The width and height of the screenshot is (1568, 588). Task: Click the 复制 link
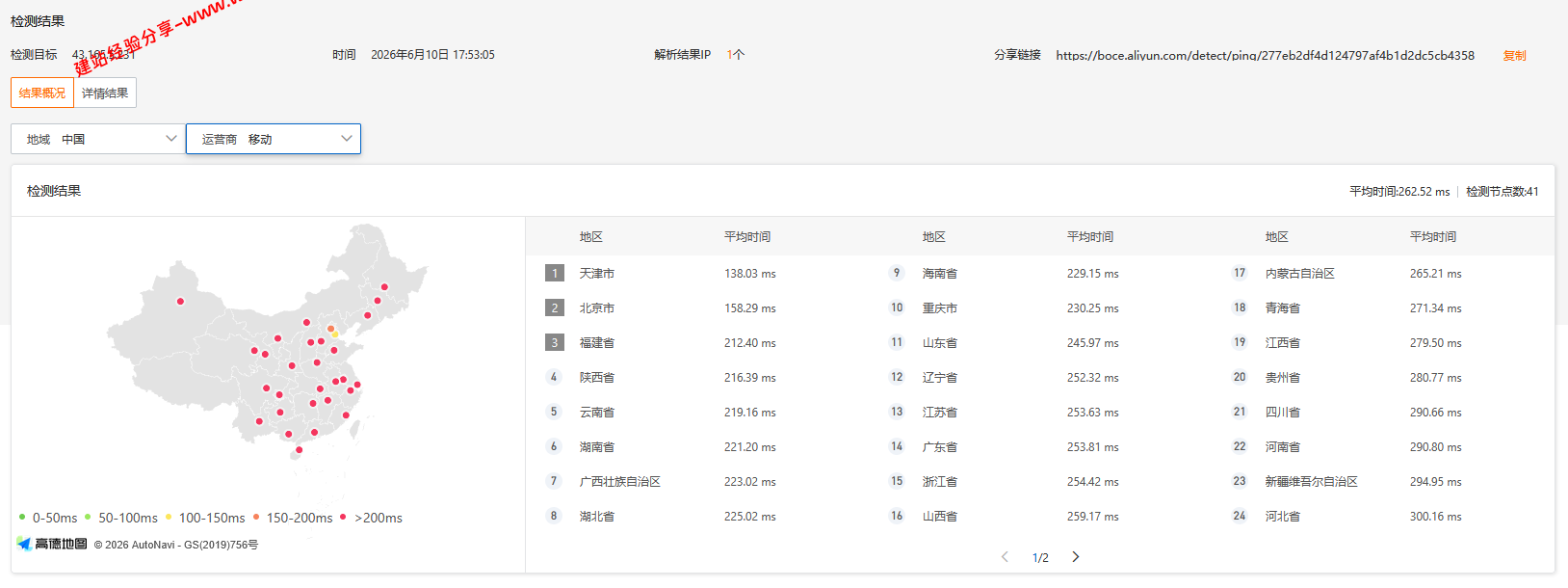coord(1514,56)
